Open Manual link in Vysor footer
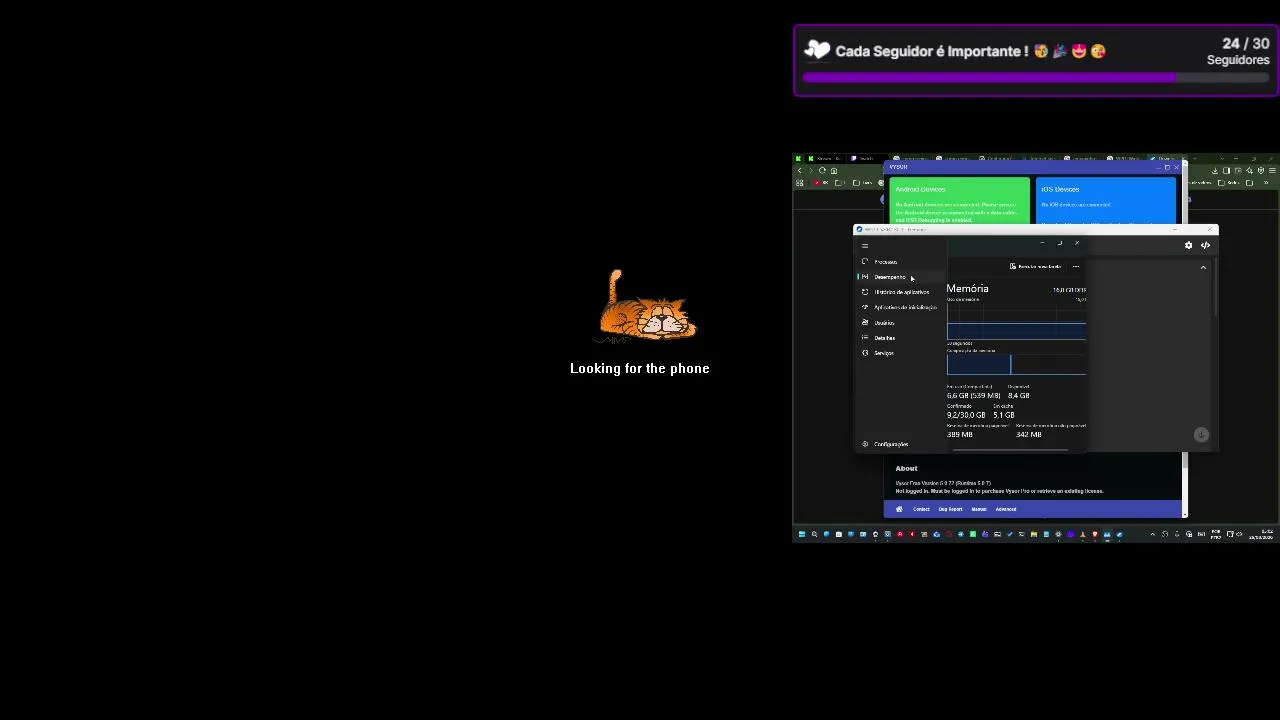This screenshot has height=720, width=1280. tap(979, 509)
